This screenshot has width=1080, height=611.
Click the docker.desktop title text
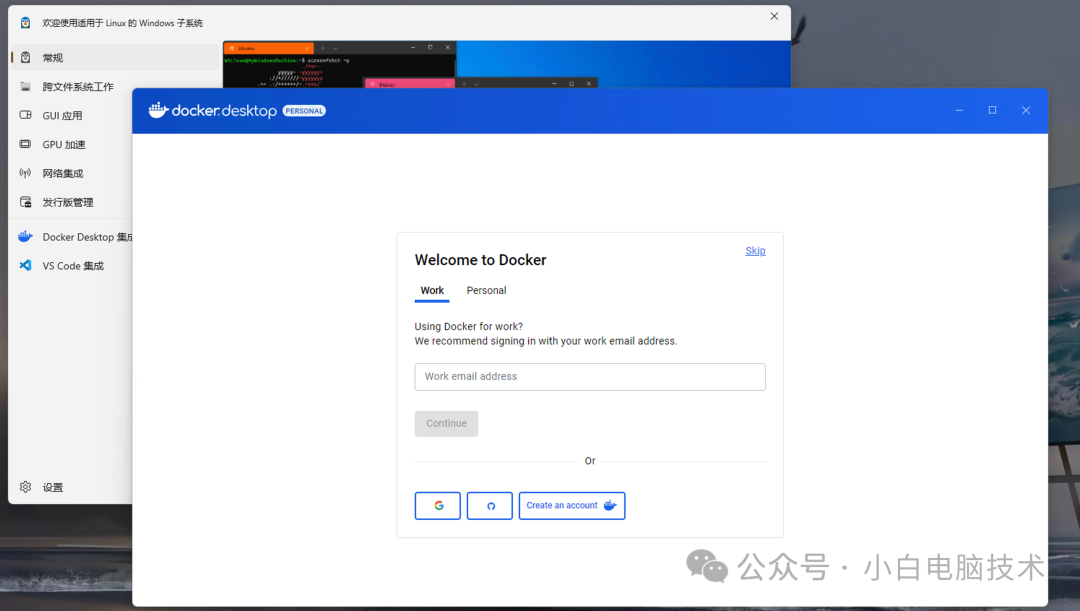tap(224, 110)
